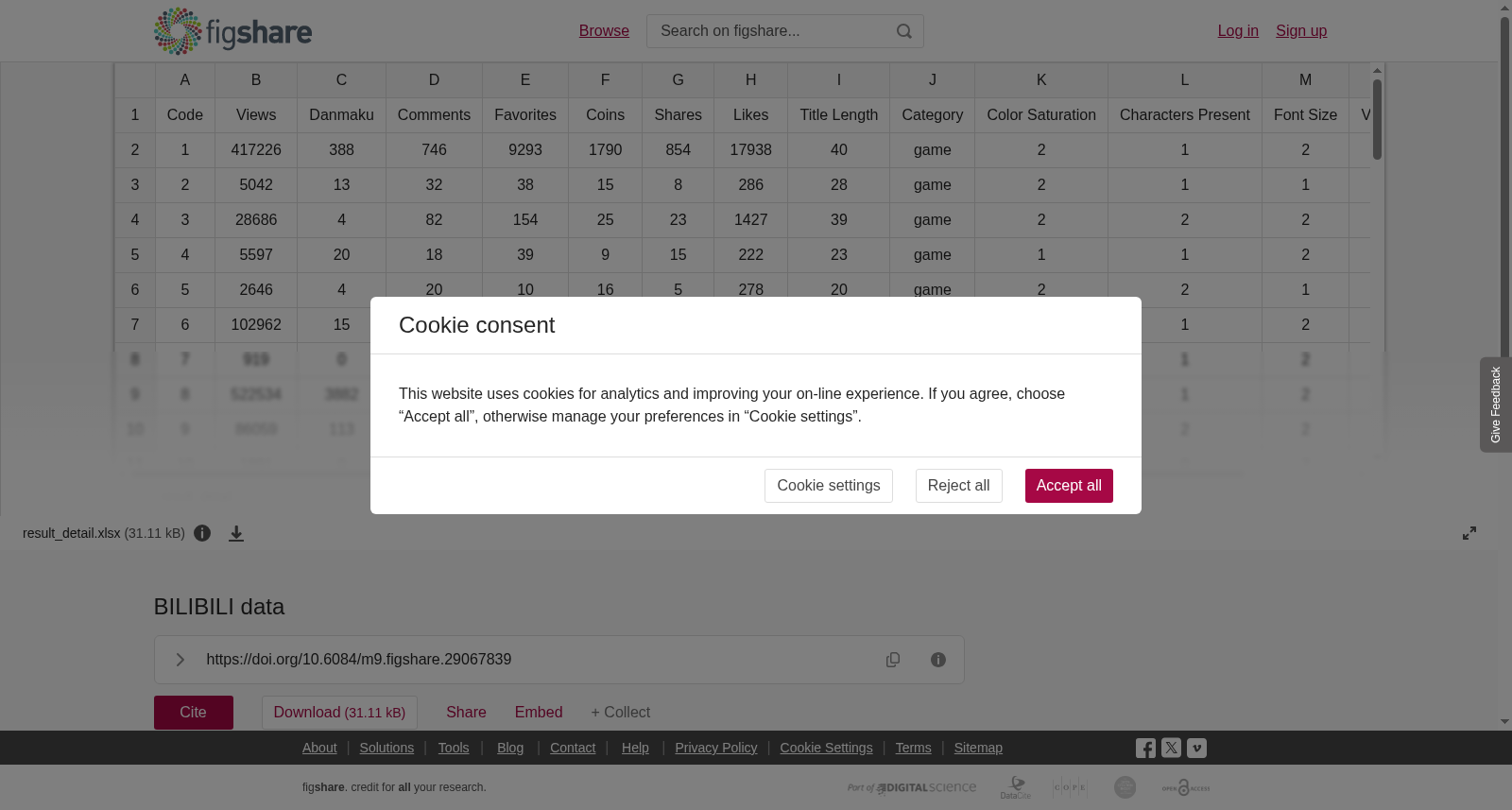Open the About footer link
The image size is (1512, 810).
(319, 748)
